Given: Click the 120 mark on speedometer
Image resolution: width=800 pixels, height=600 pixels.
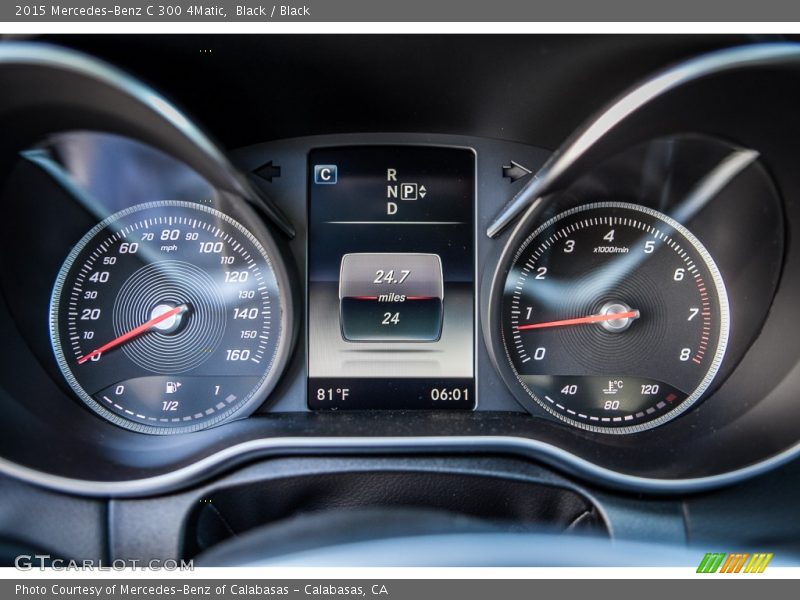Looking at the screenshot, I should [236, 277].
